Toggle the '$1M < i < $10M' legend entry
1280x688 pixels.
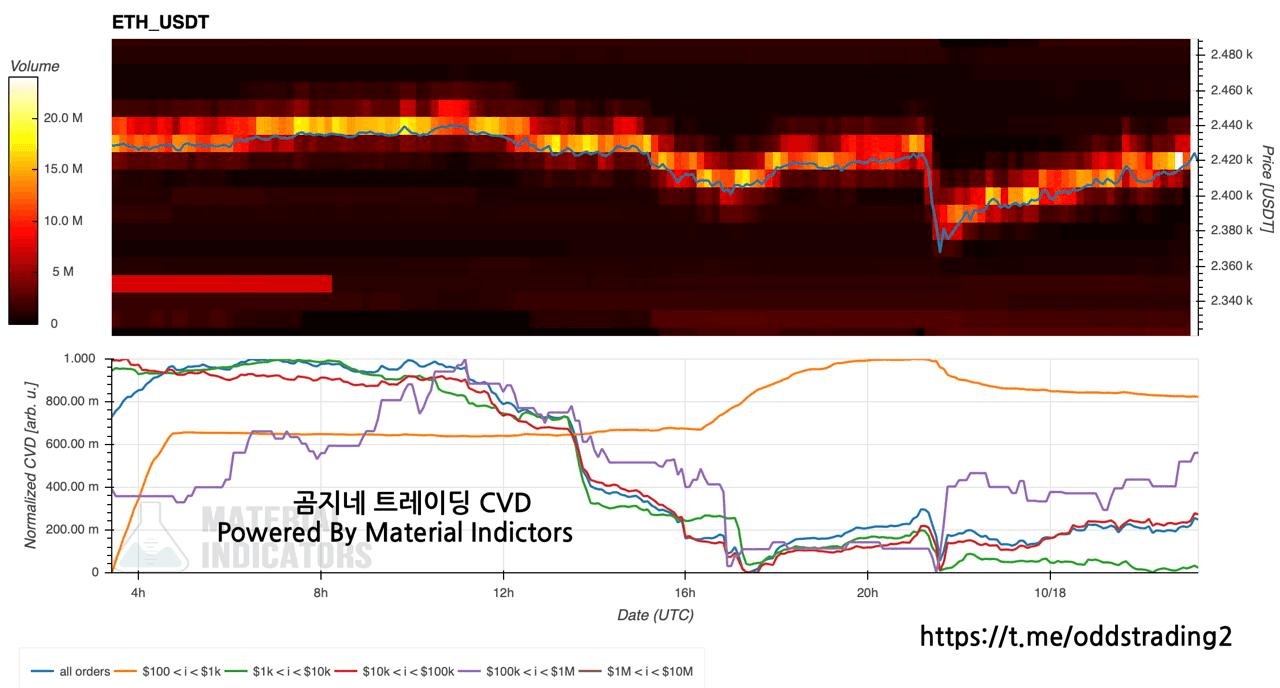[x=636, y=672]
